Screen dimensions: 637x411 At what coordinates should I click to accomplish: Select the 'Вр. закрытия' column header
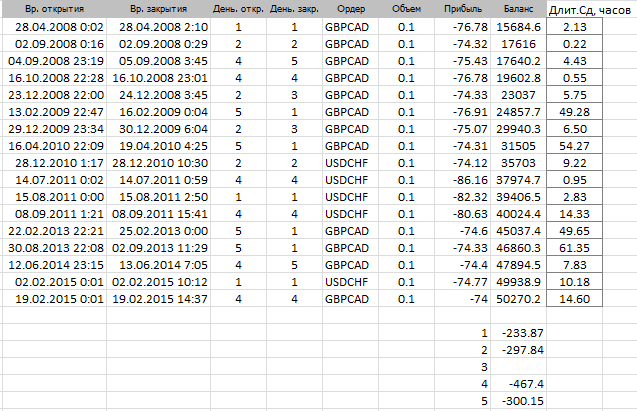click(x=158, y=9)
